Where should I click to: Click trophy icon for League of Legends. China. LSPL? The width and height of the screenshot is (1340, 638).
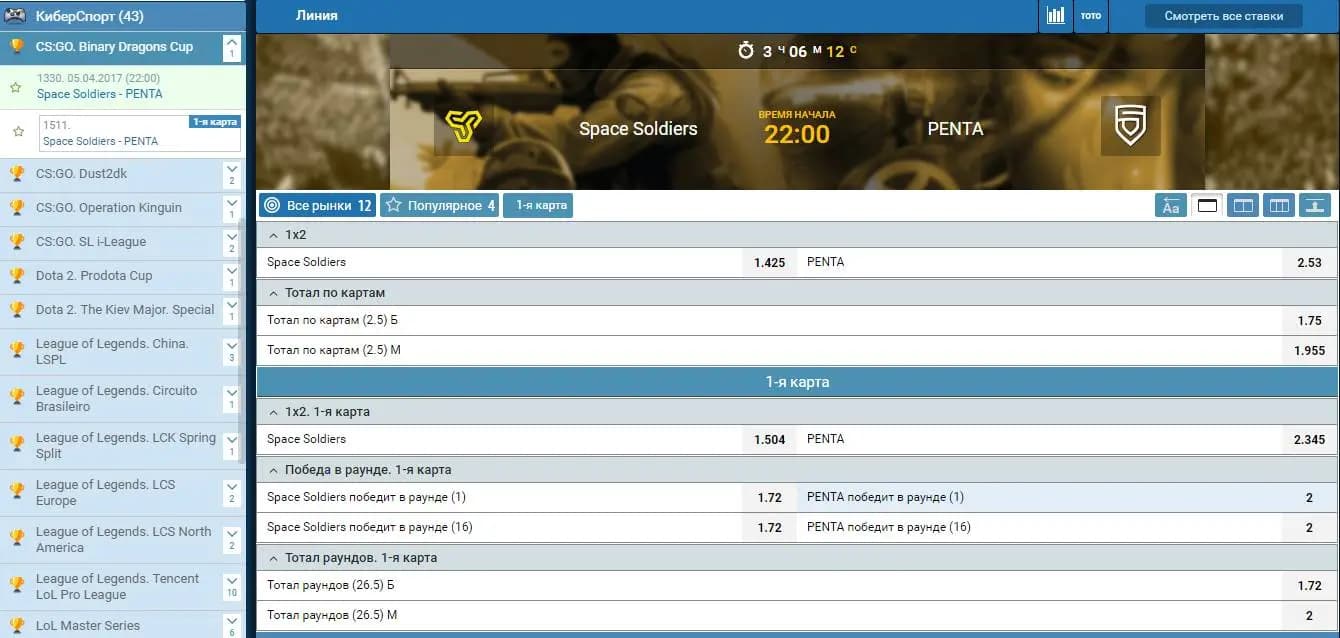pyautogui.click(x=17, y=350)
